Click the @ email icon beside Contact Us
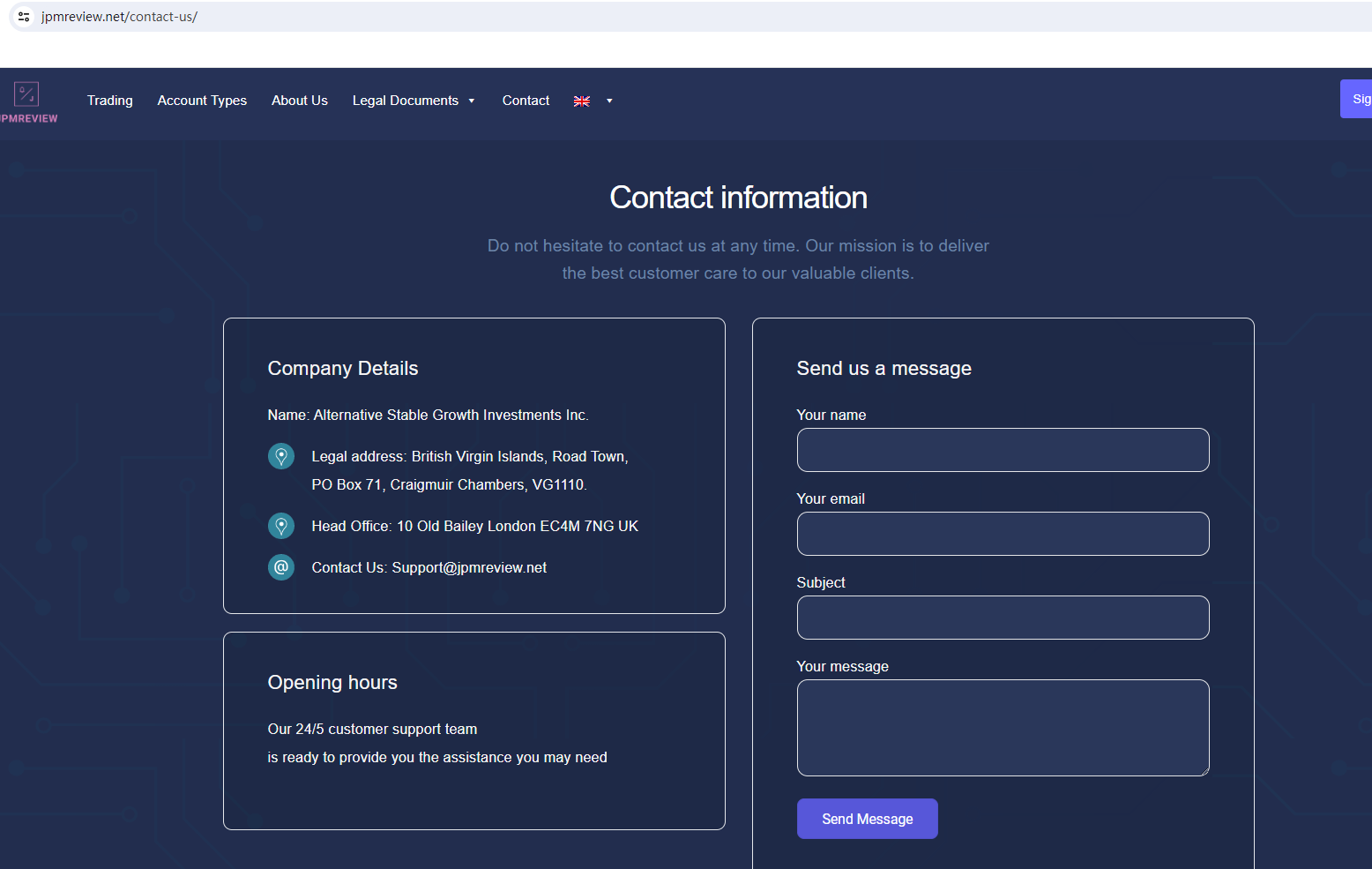The height and width of the screenshot is (869, 1372). pyautogui.click(x=281, y=567)
